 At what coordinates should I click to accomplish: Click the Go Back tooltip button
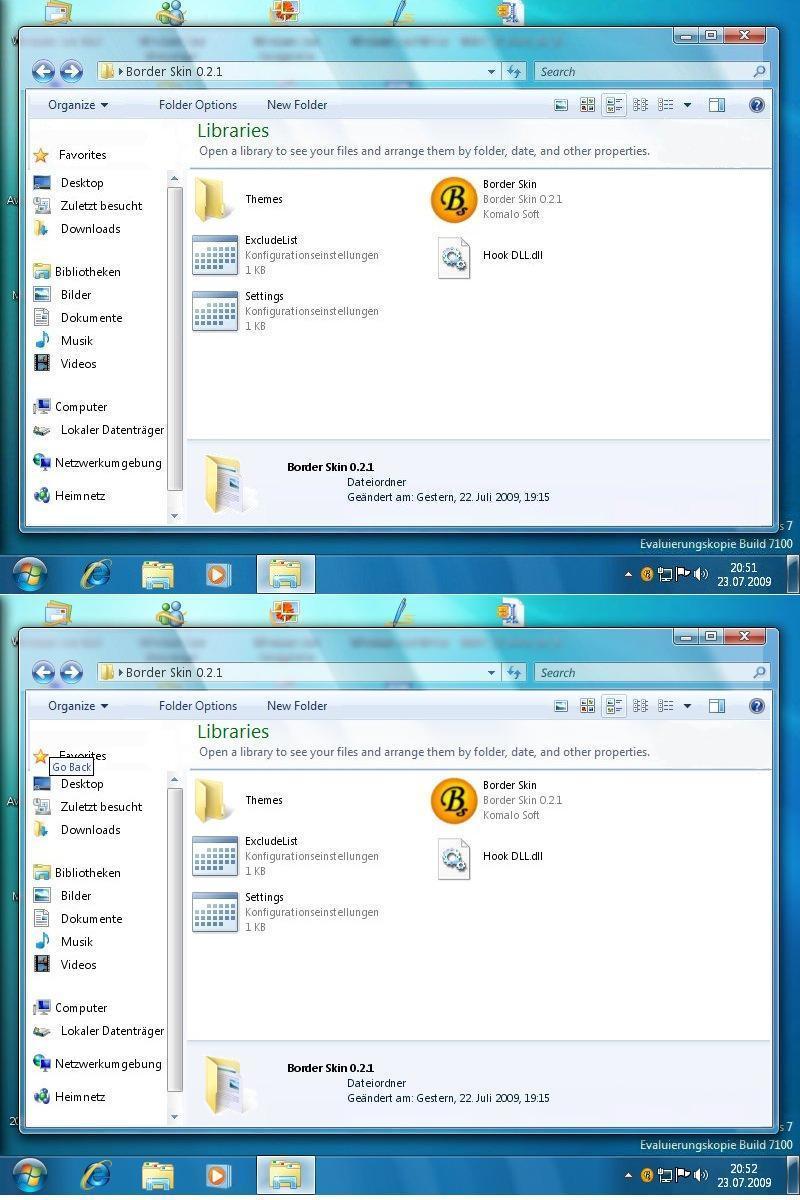[x=71, y=767]
